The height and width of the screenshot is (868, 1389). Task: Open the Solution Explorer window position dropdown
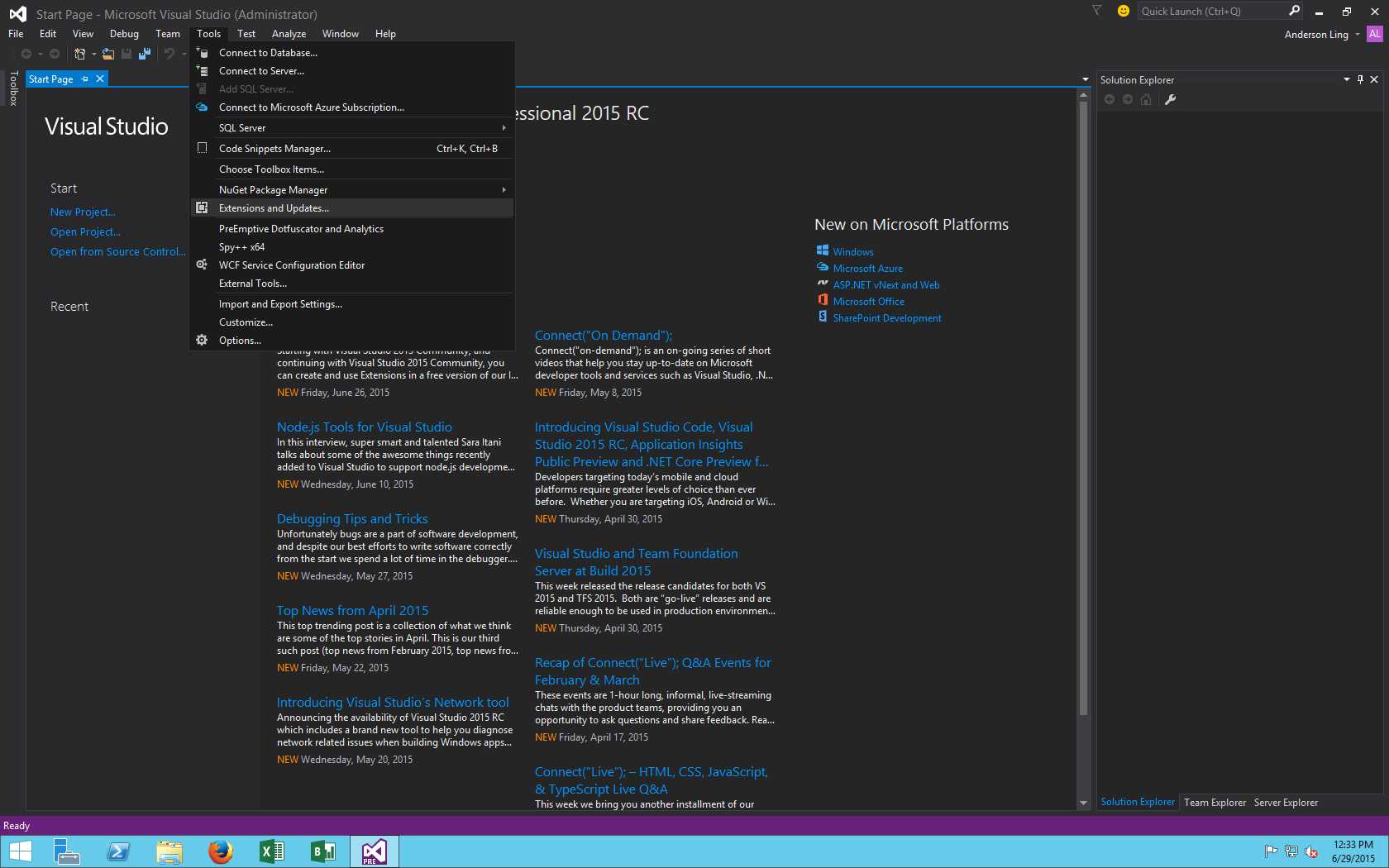click(1347, 79)
